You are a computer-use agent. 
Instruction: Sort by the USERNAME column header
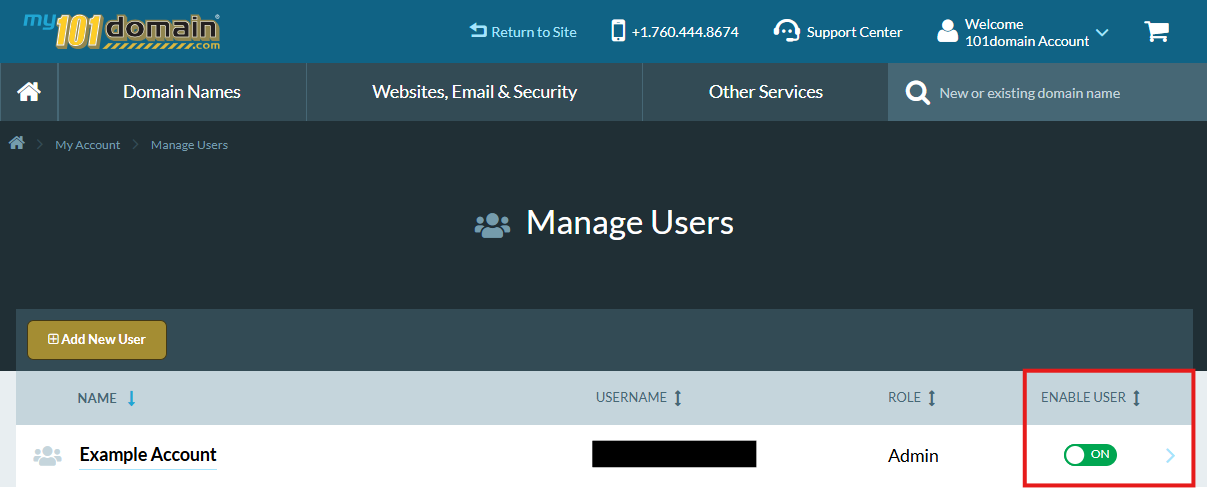(631, 398)
